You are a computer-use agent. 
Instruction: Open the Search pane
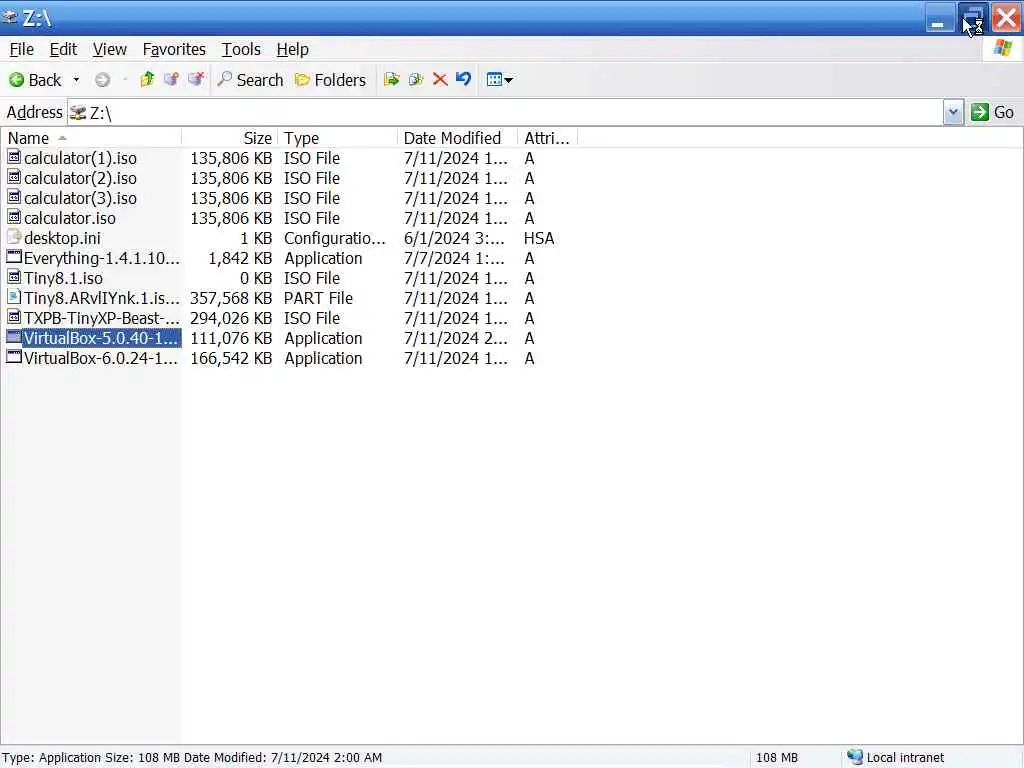click(250, 80)
